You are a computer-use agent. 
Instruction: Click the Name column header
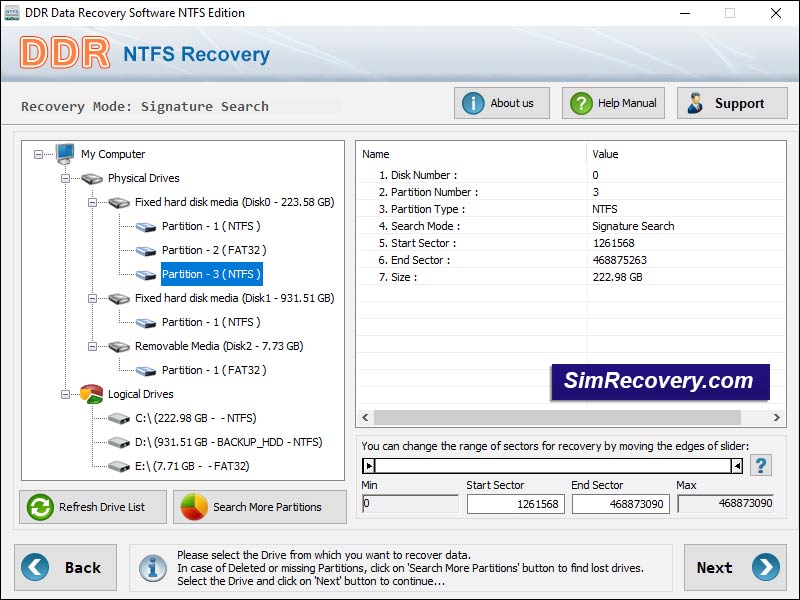click(x=376, y=154)
